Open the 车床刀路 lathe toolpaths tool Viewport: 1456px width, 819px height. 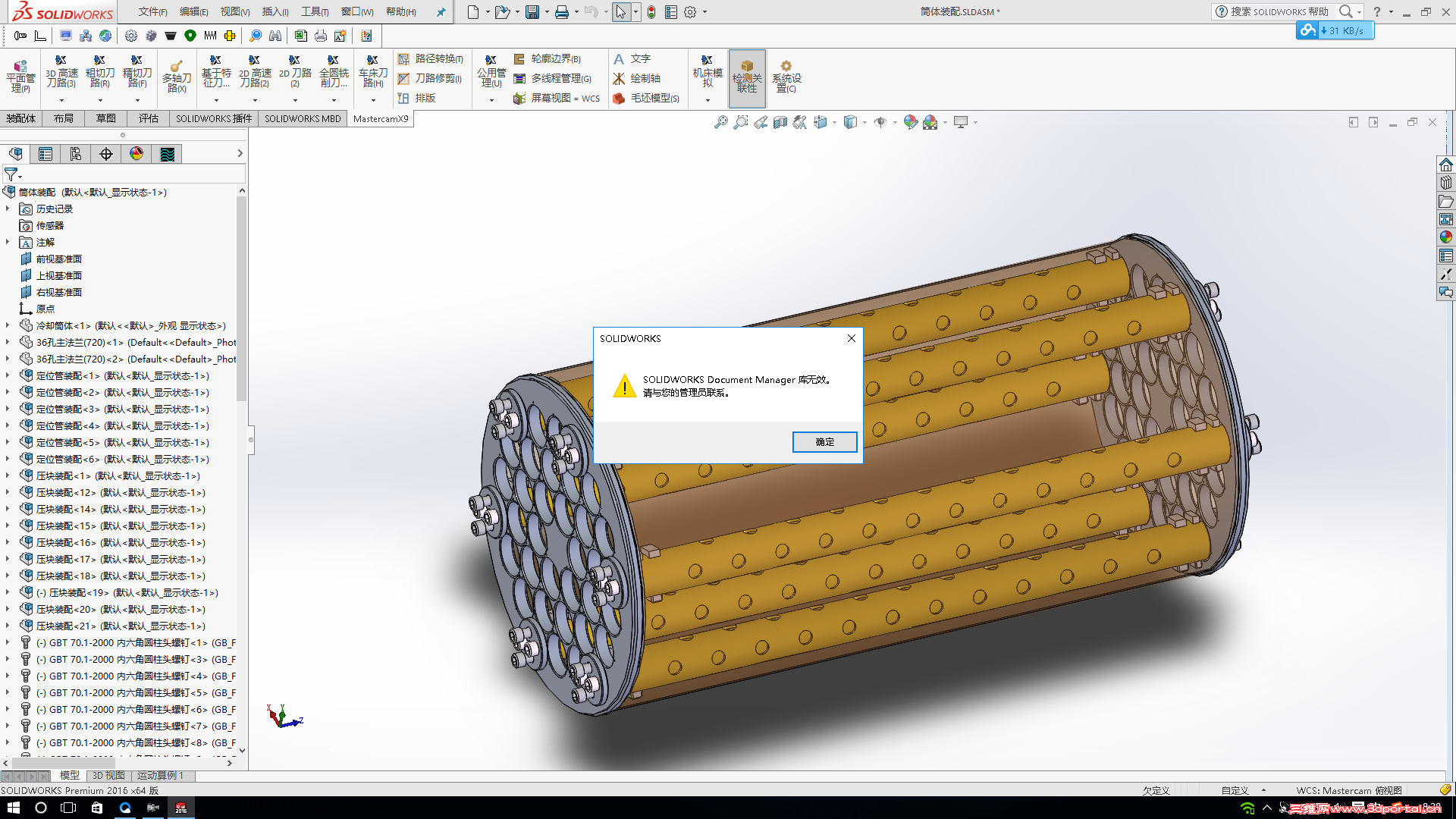click(372, 72)
